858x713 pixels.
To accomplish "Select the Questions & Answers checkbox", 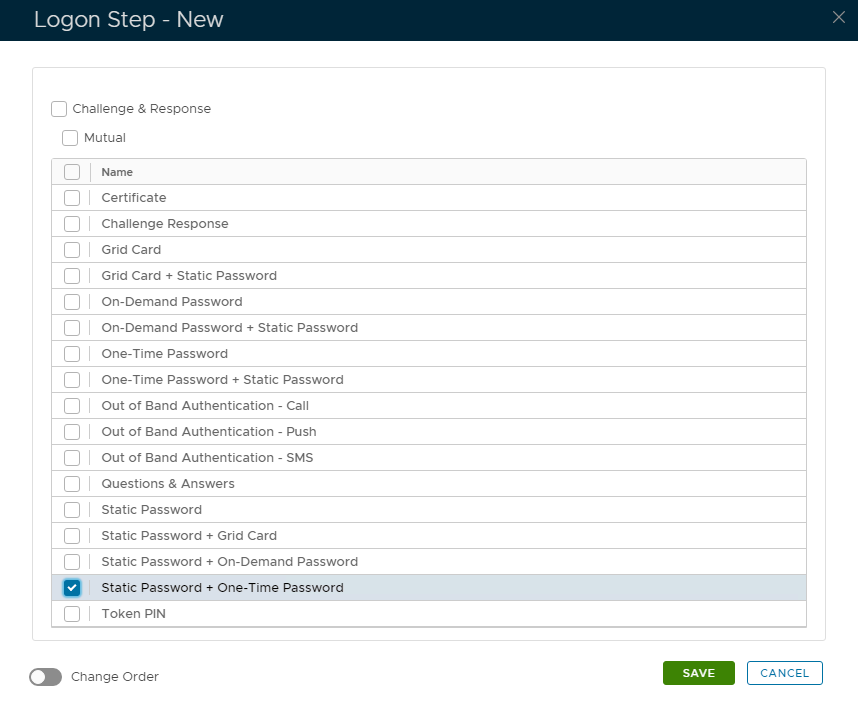I will point(72,484).
